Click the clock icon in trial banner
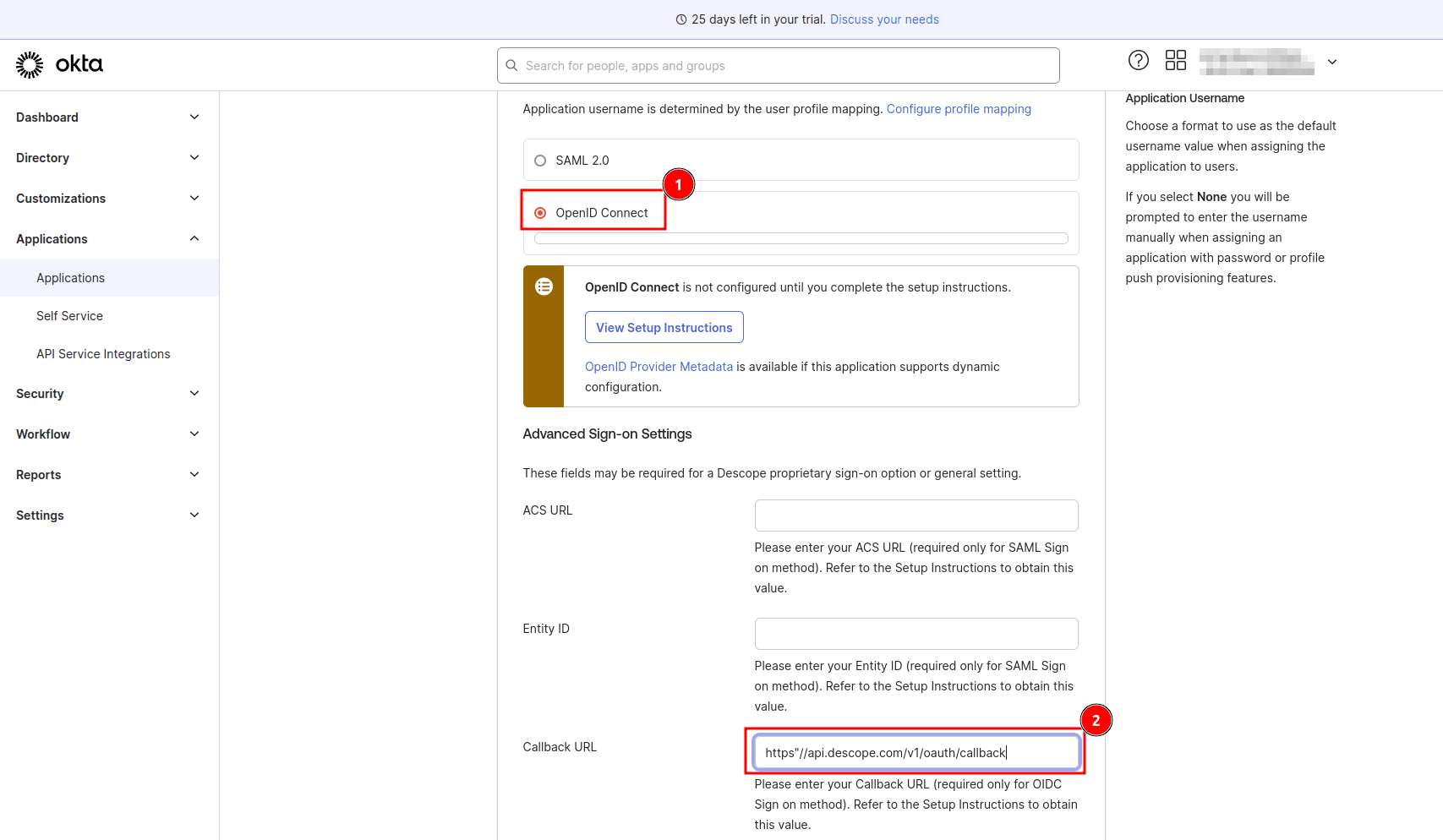1443x840 pixels. 681,19
